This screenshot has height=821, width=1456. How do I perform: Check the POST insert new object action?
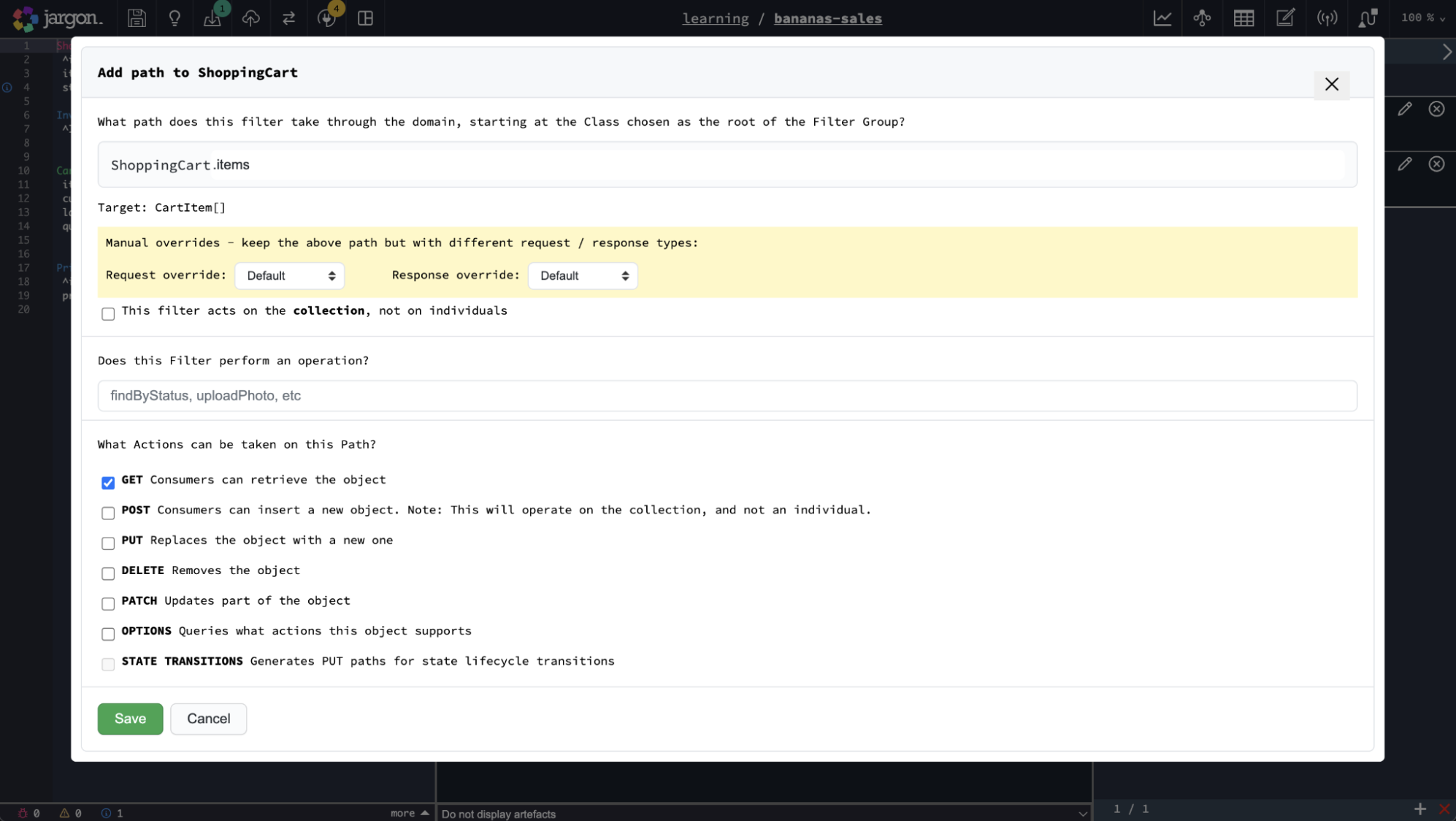pos(108,513)
